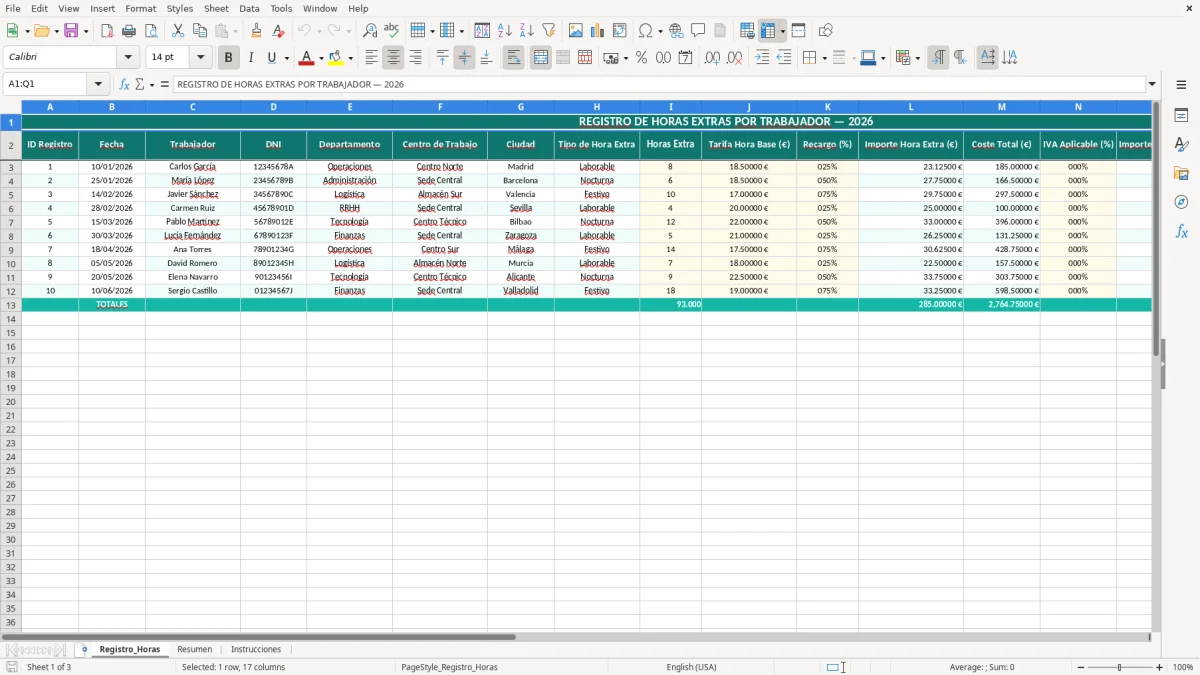Open the Navigator sidebar compass icon

(1181, 202)
